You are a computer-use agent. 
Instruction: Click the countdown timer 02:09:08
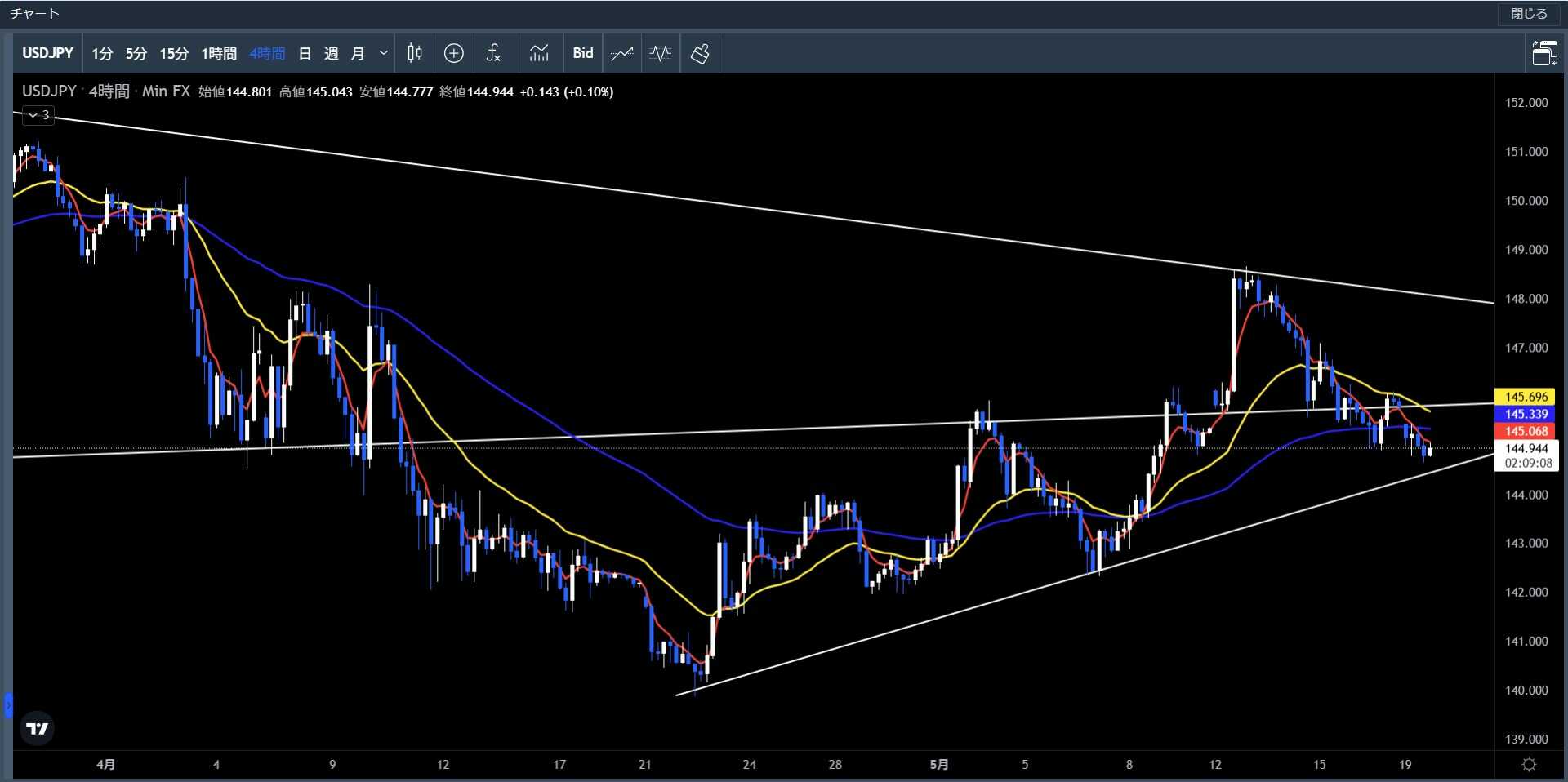point(1528,464)
